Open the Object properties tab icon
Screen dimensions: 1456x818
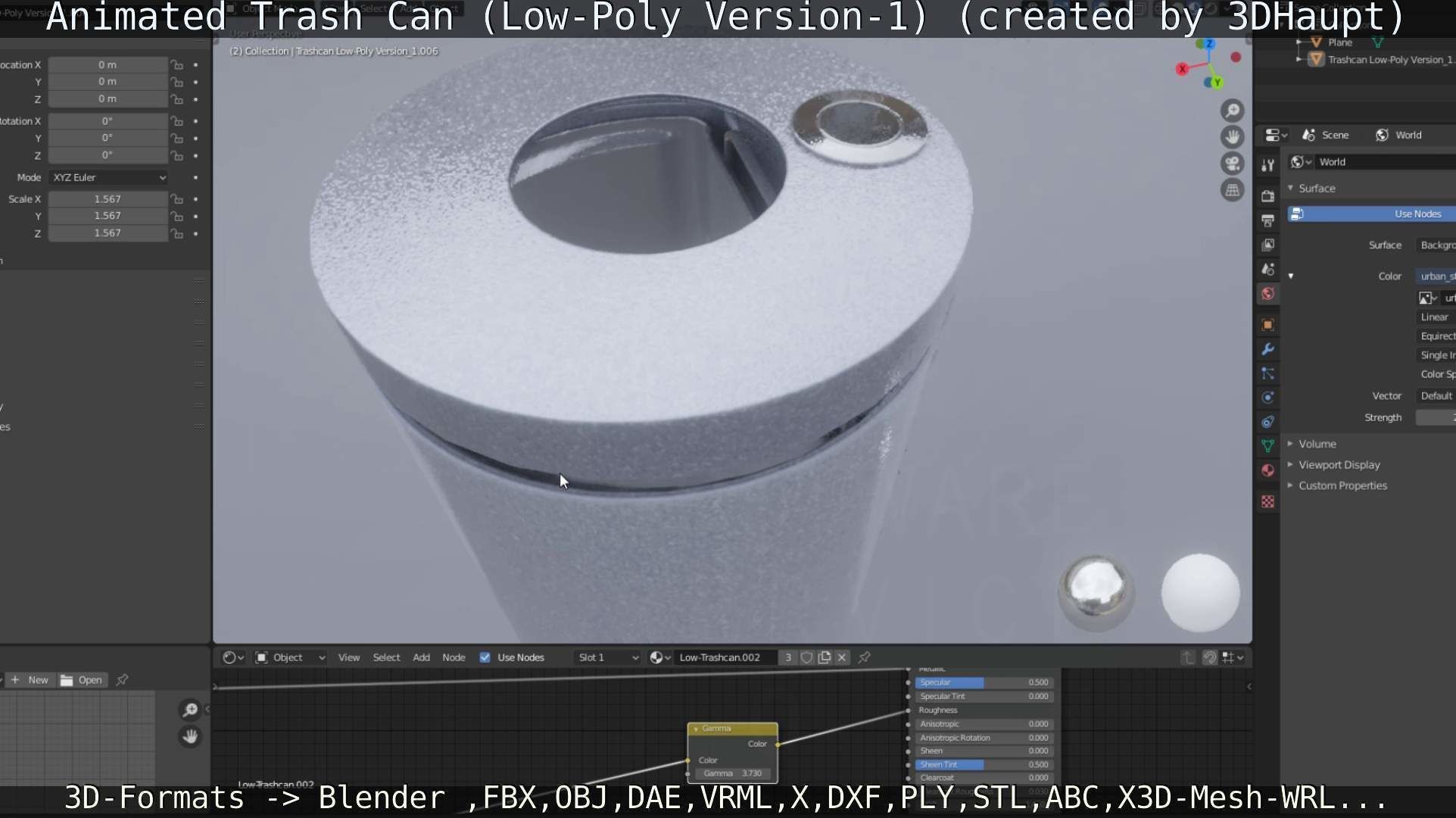pos(1267,325)
